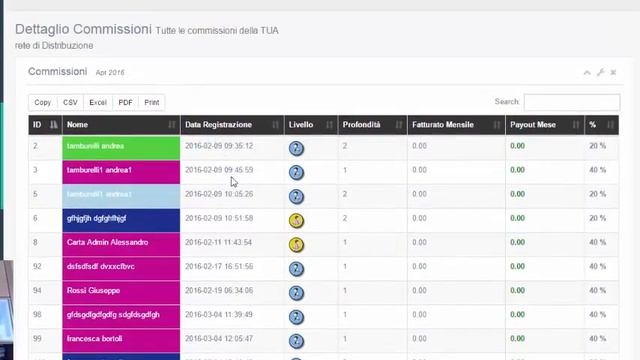Close the Commissioni panel X icon
The height and width of the screenshot is (360, 640).
[x=613, y=73]
